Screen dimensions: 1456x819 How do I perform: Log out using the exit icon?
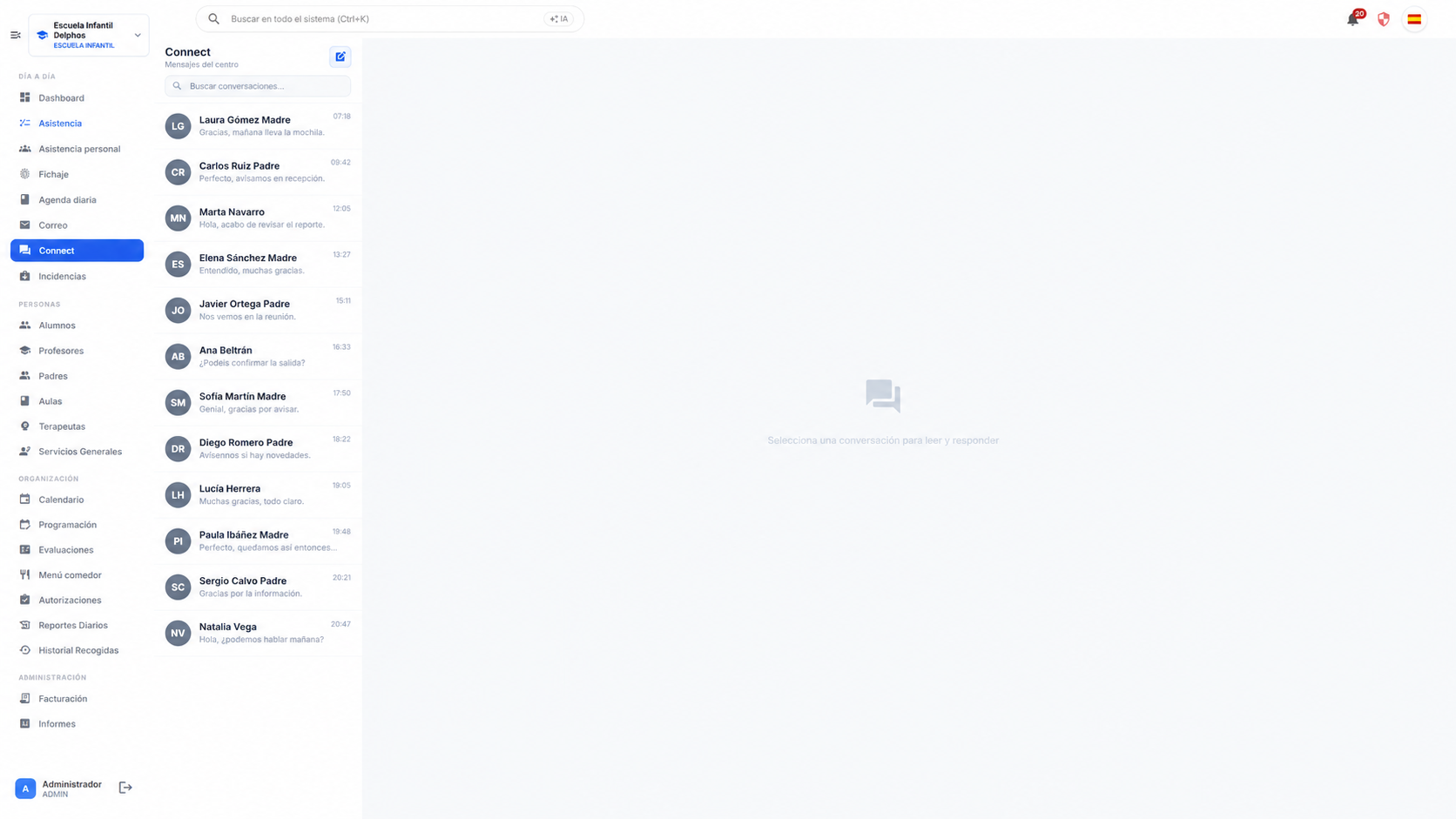click(x=125, y=788)
